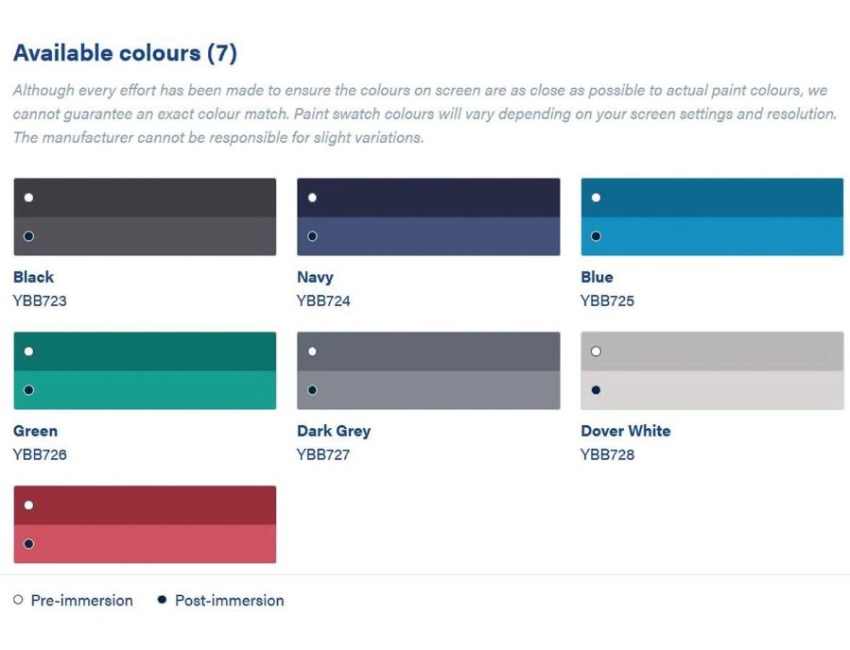Select the post-immersion dot on Navy swatch
The image size is (850, 650).
(x=312, y=236)
